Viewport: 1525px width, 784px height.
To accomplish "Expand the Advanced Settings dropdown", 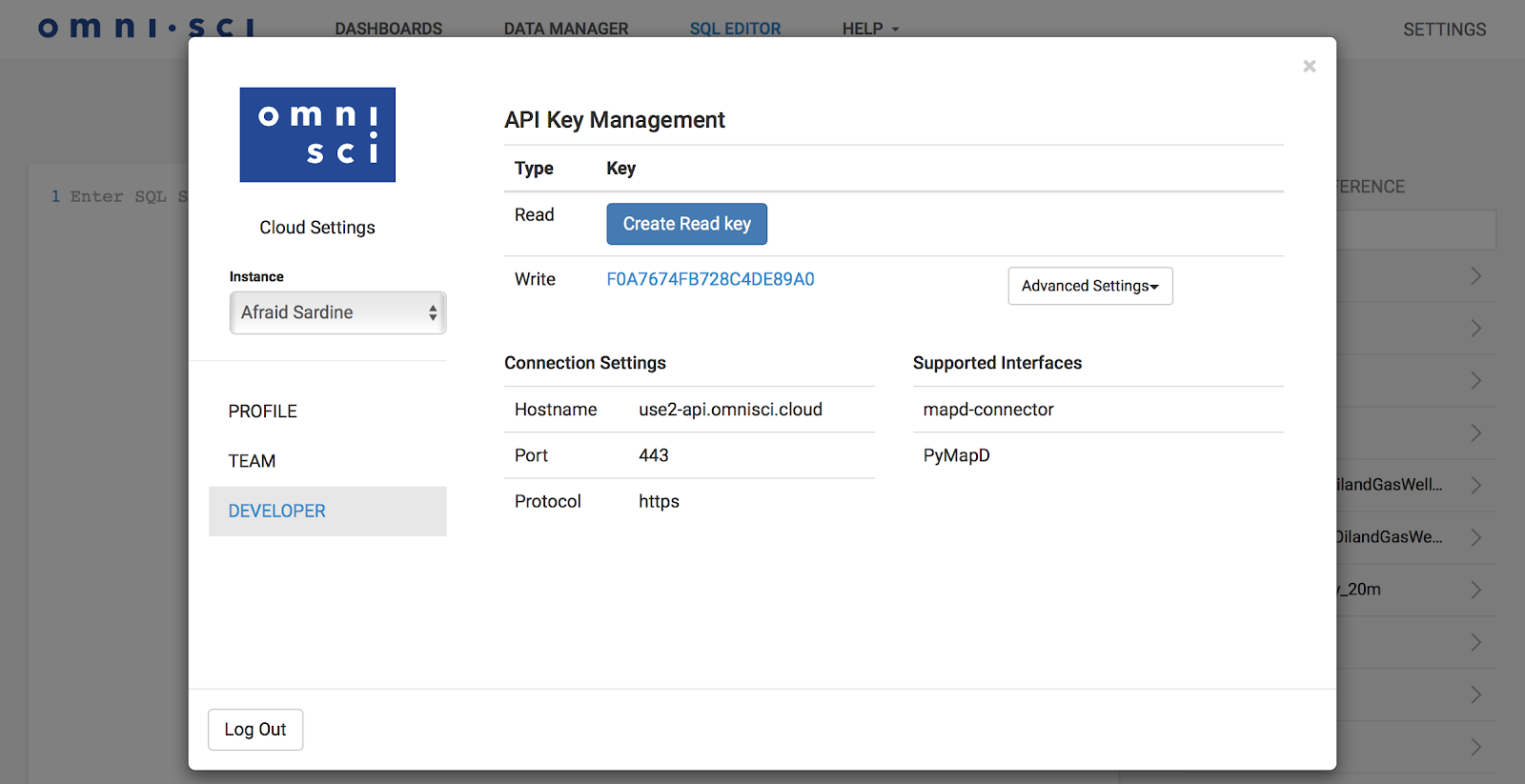I will 1090,286.
